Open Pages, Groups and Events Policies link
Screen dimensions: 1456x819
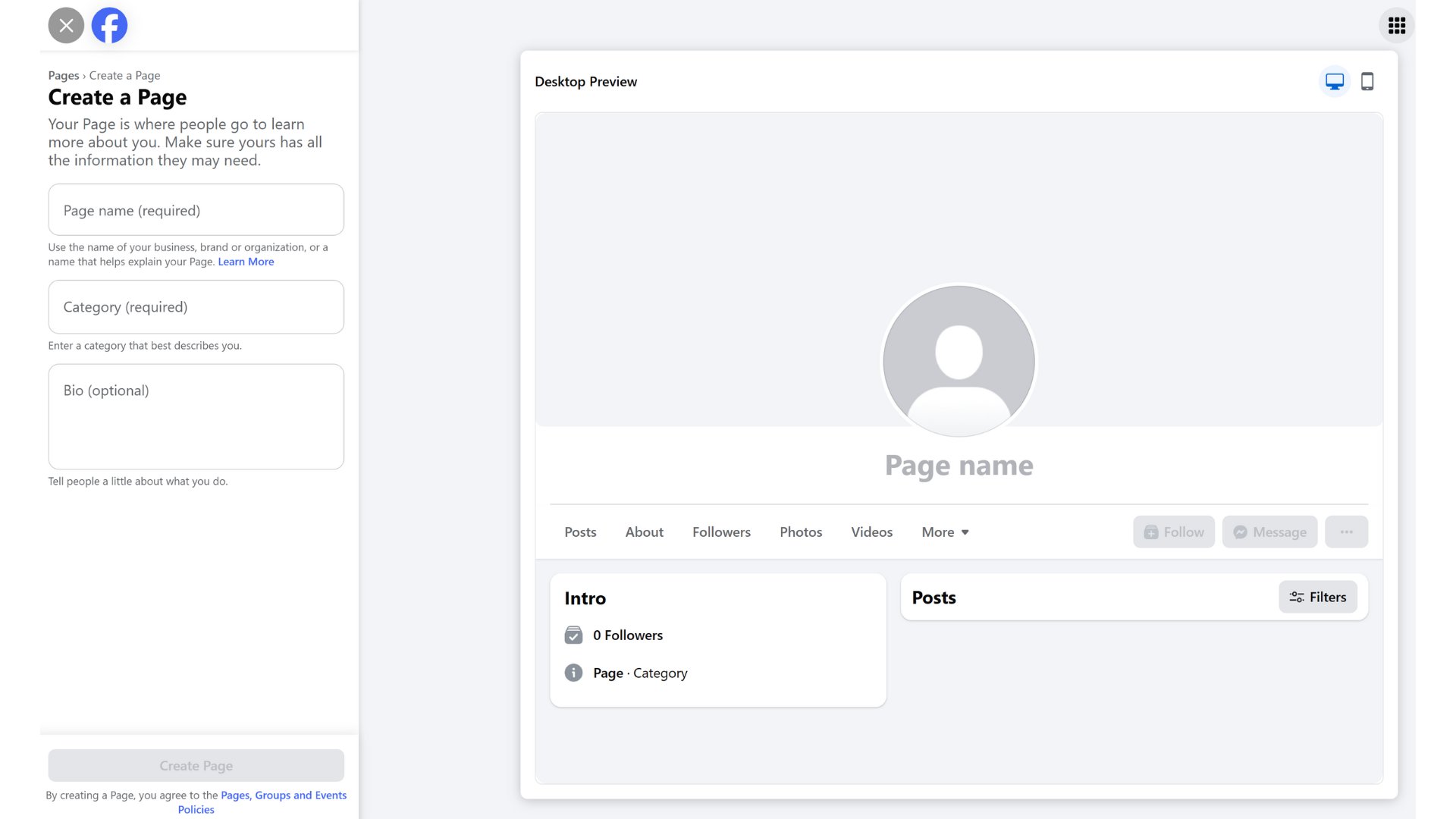pos(283,795)
